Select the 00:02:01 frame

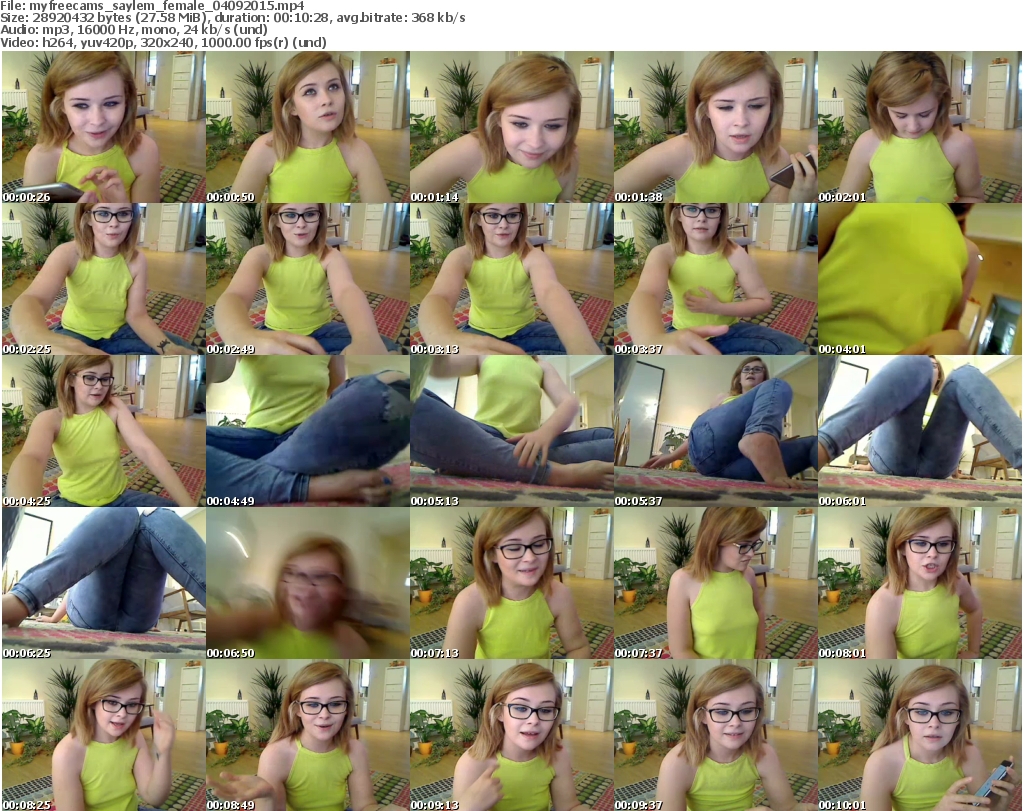coord(920,127)
